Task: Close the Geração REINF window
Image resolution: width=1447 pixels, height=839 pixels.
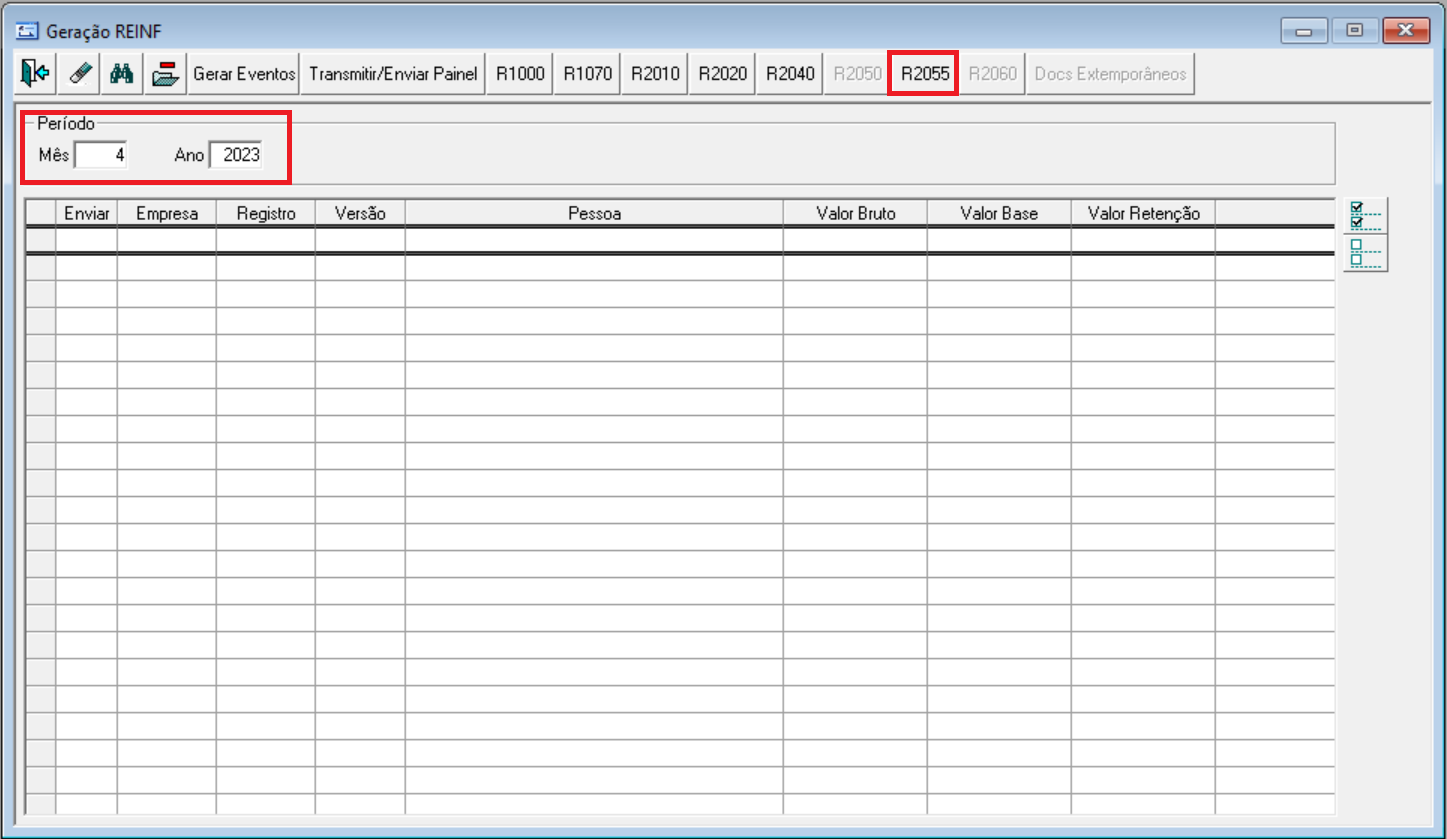Action: (x=1406, y=30)
